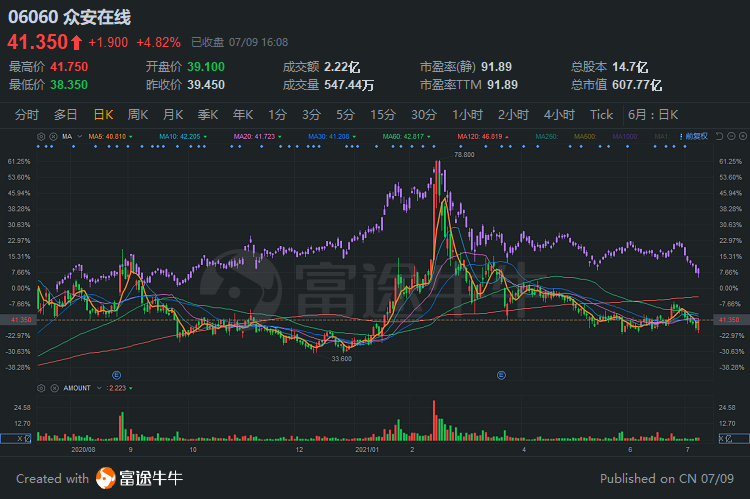
Task: Select the 月K tab
Action: 173,115
